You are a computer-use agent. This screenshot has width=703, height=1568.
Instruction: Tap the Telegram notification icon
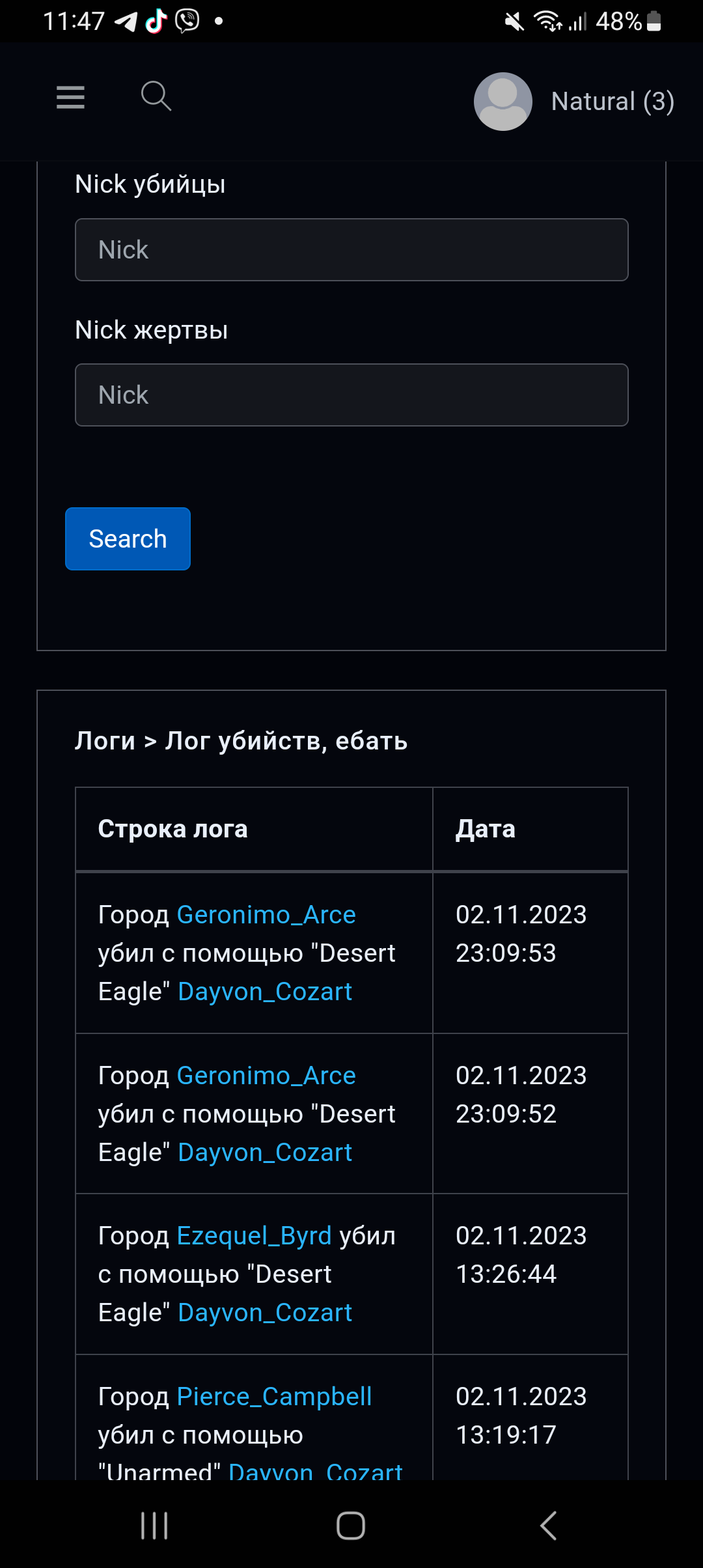126,22
